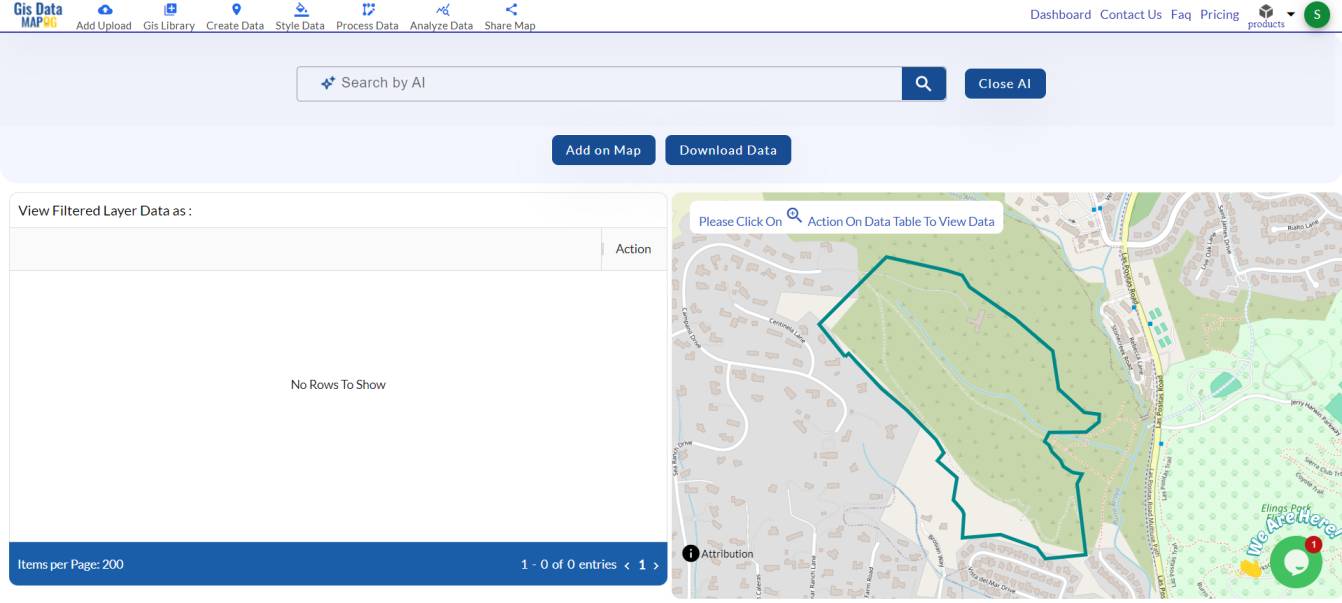Open the Pricing menu item
1342x603 pixels.
(1219, 14)
